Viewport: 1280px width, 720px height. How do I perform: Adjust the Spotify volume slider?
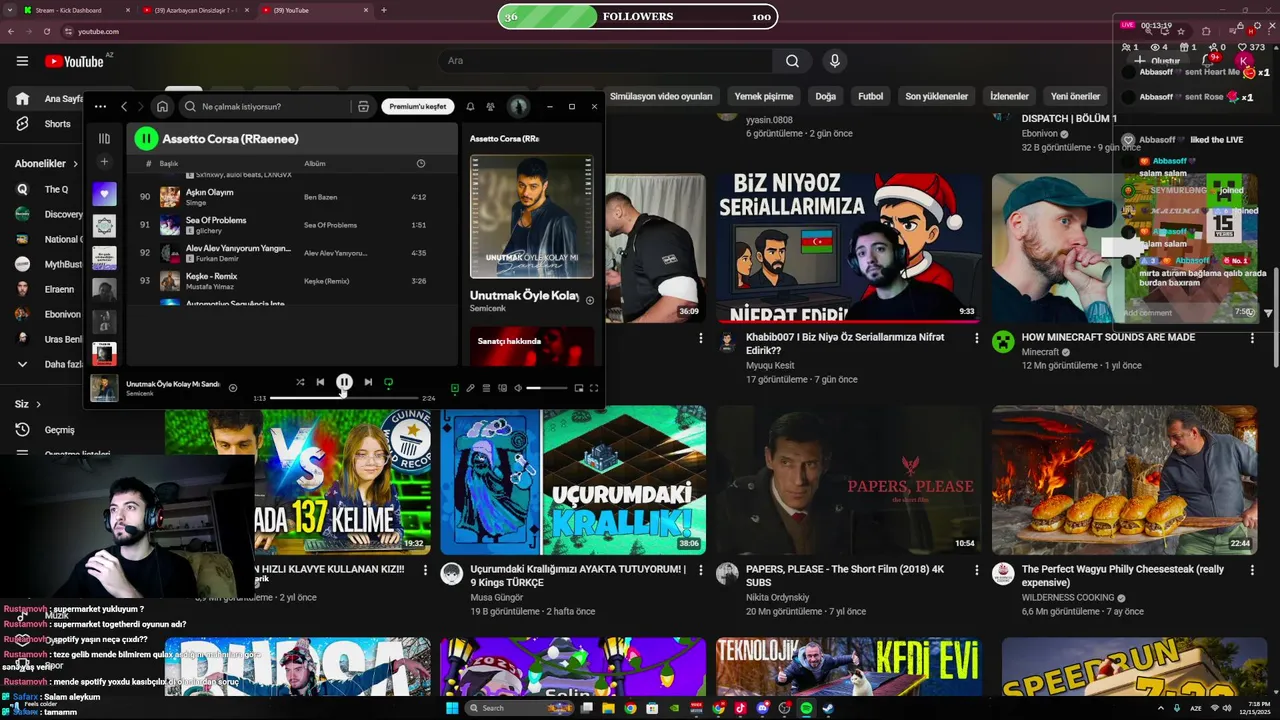point(547,388)
